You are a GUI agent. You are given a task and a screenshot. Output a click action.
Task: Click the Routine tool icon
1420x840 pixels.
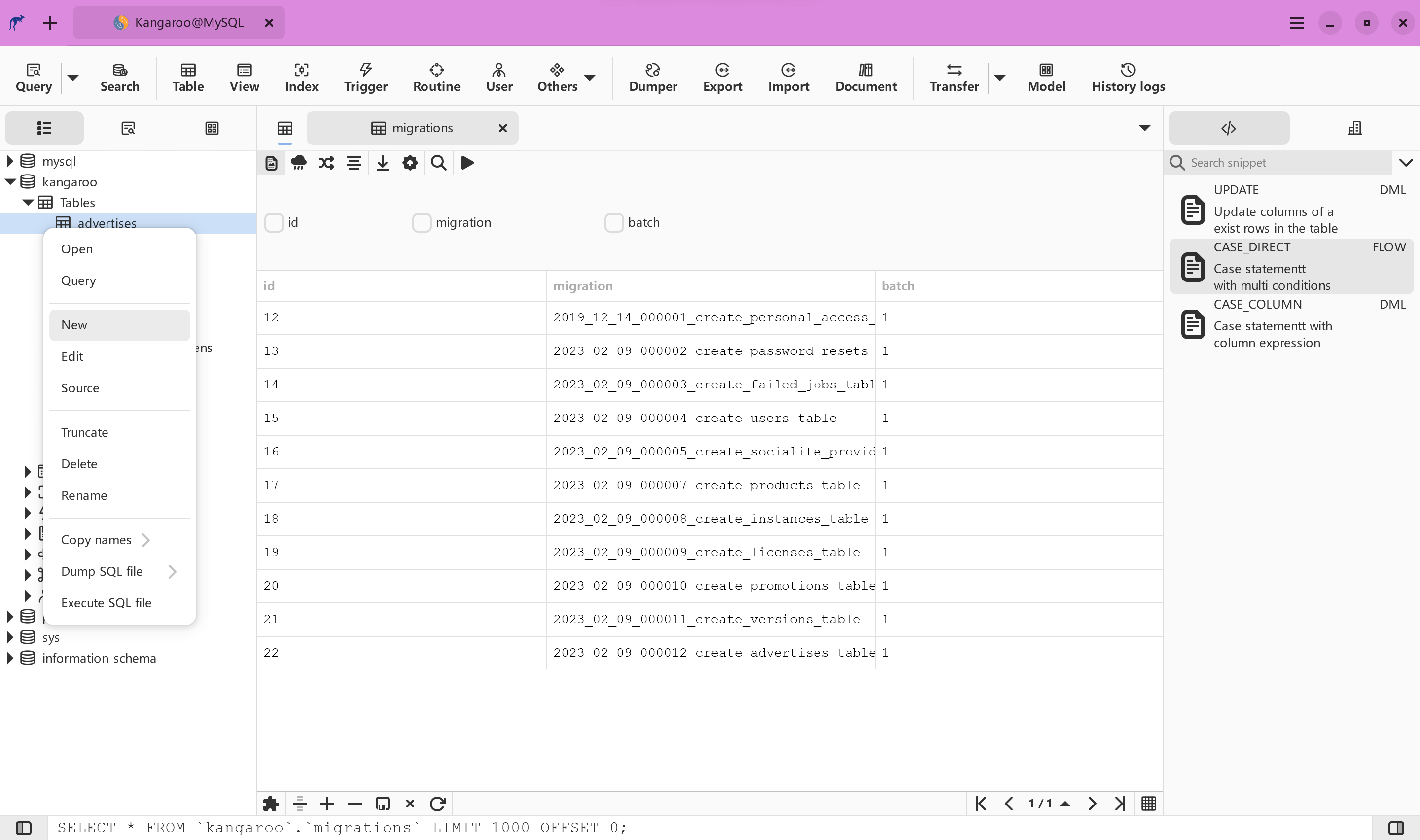coord(436,76)
